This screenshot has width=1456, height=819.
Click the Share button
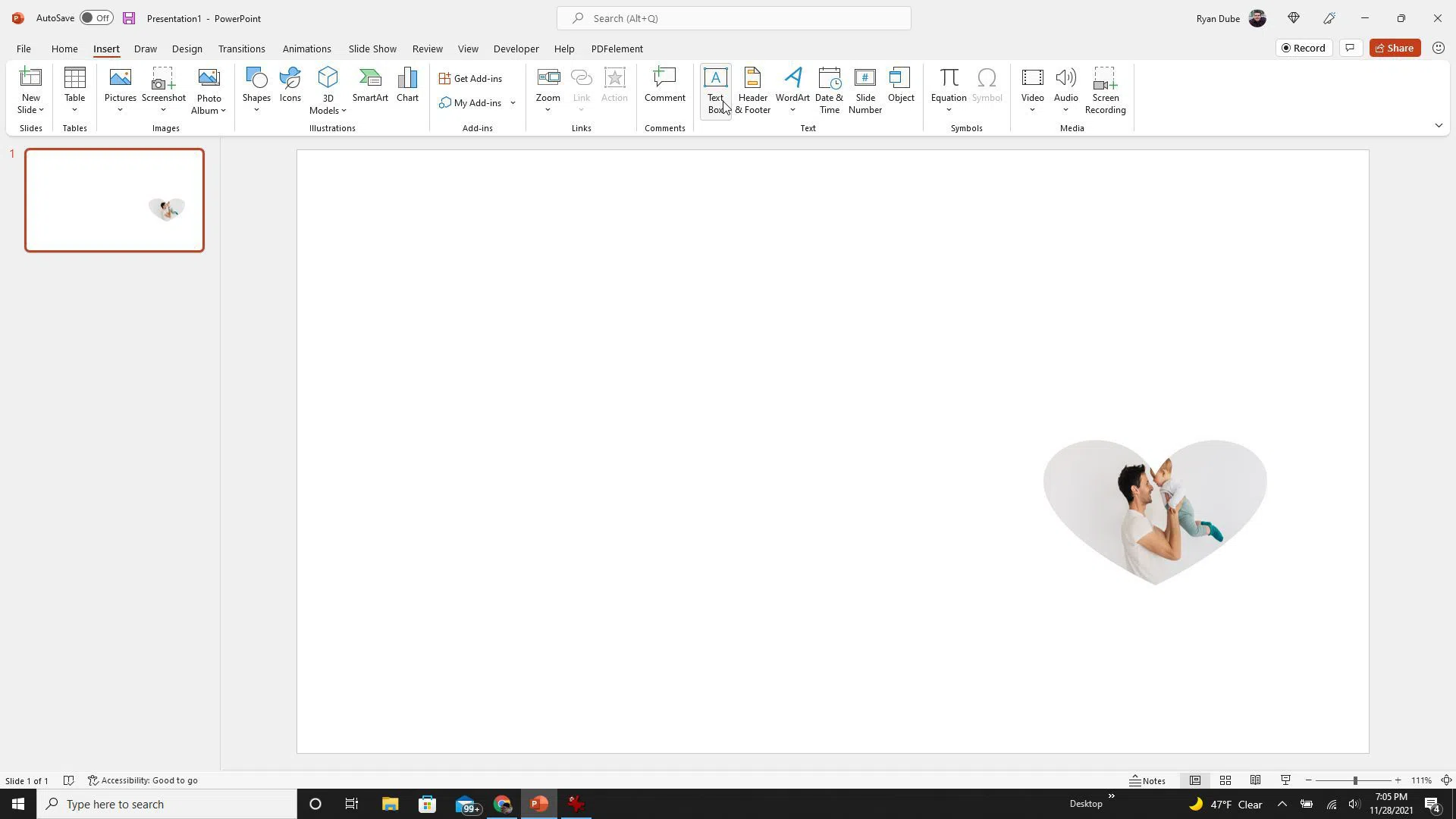[x=1395, y=48]
